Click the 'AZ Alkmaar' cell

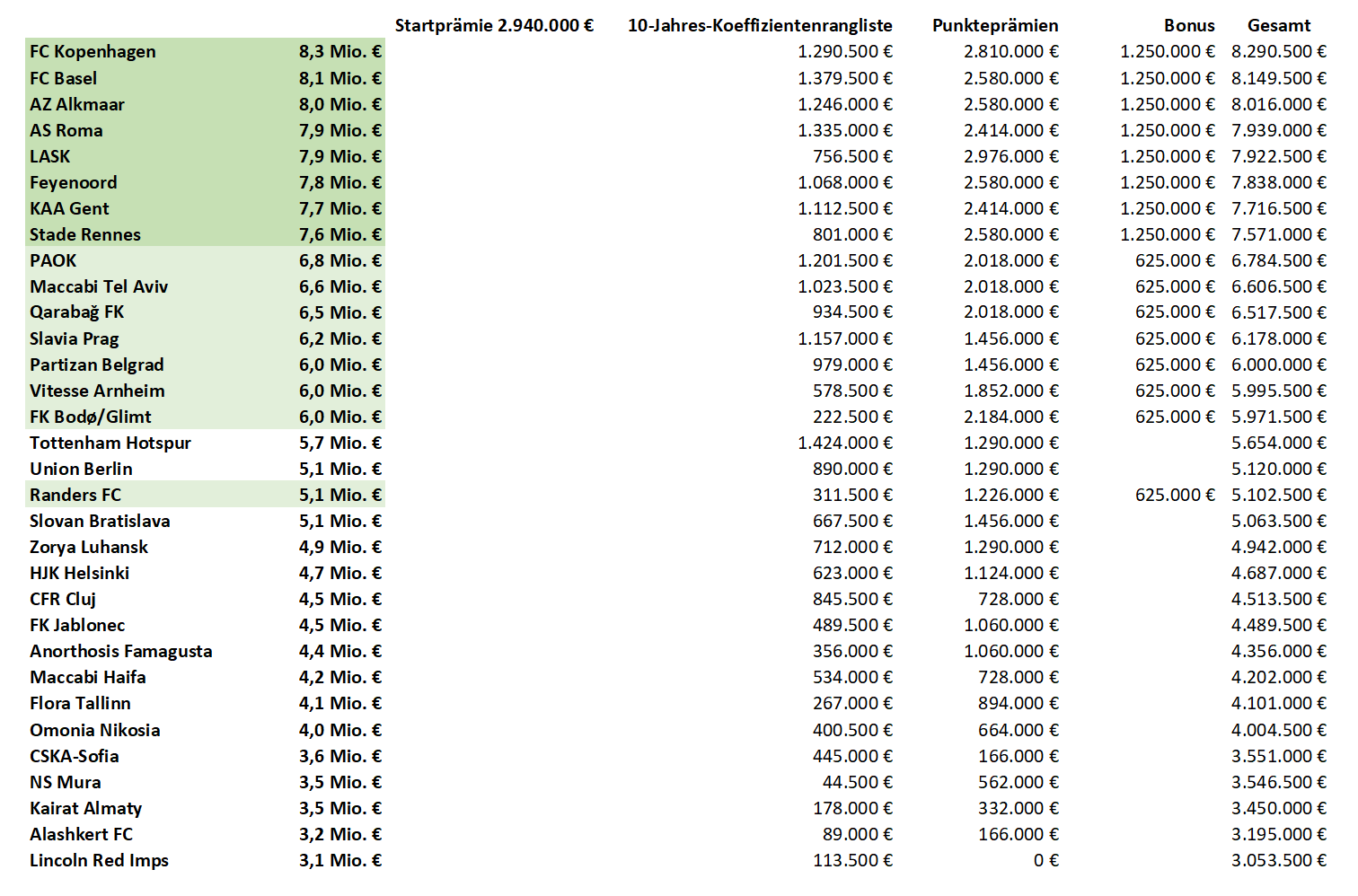tap(77, 104)
